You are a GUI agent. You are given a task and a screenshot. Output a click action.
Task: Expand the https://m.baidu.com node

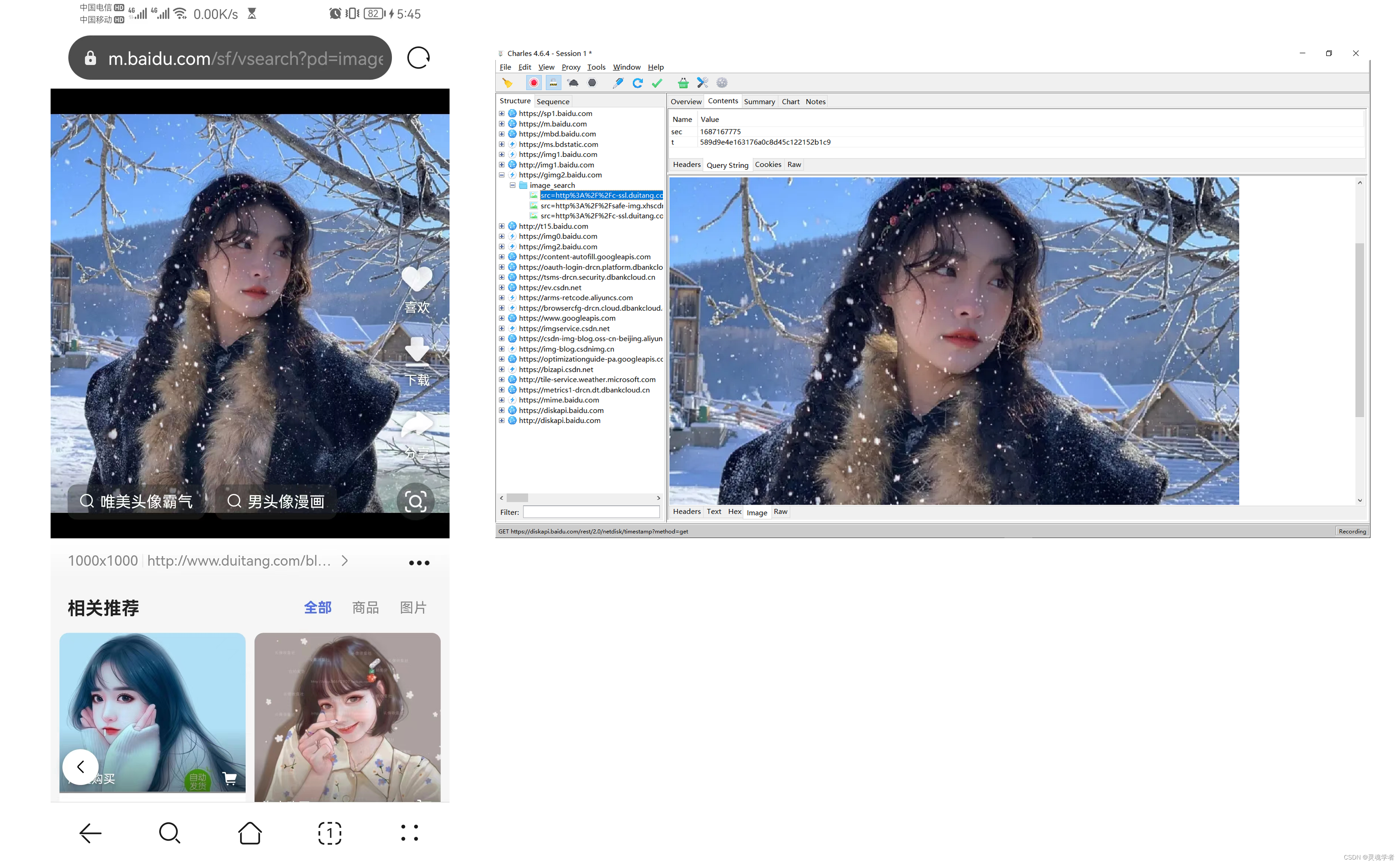pyautogui.click(x=502, y=124)
